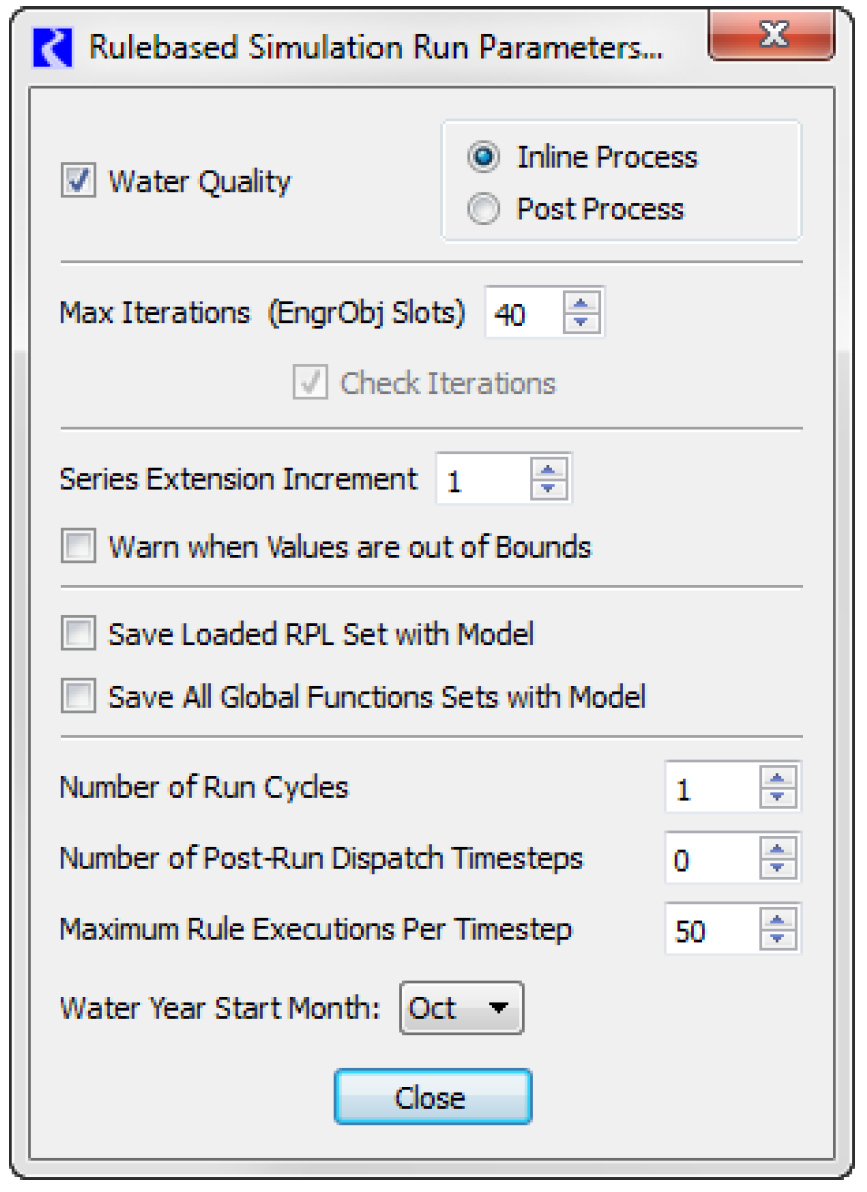The image size is (867, 1192).
Task: Open the Water Year Start Month dropdown
Action: 462,1008
